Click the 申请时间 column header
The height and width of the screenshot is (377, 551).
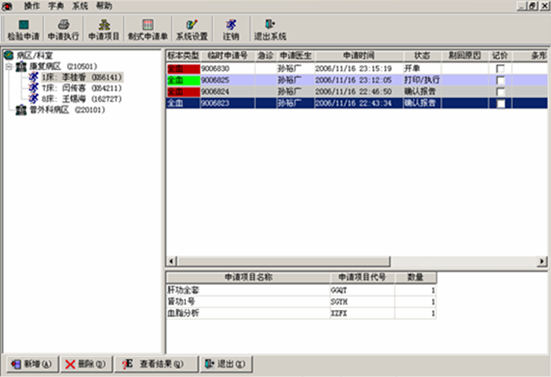[x=359, y=56]
